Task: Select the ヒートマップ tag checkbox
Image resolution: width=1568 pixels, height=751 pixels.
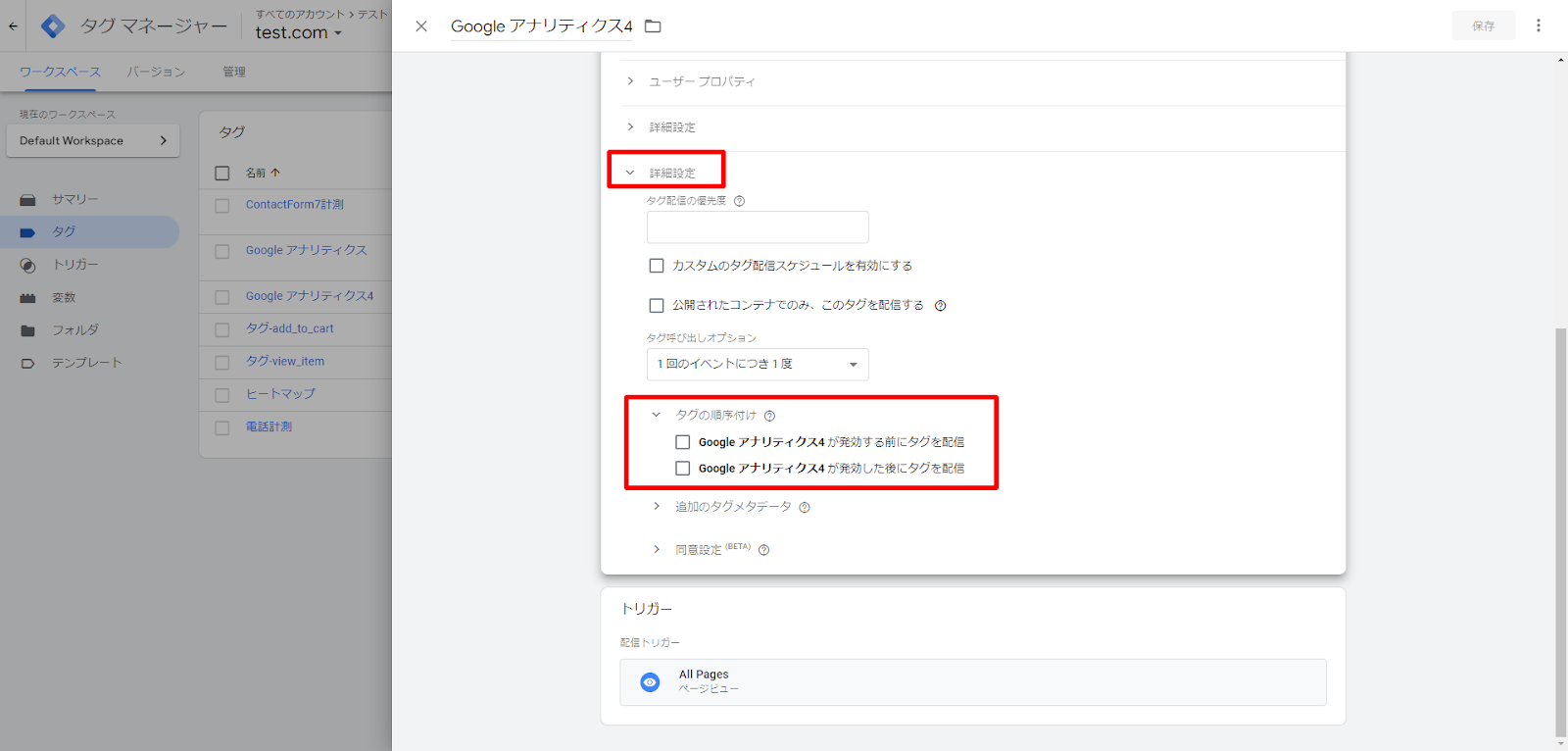Action: (x=222, y=396)
